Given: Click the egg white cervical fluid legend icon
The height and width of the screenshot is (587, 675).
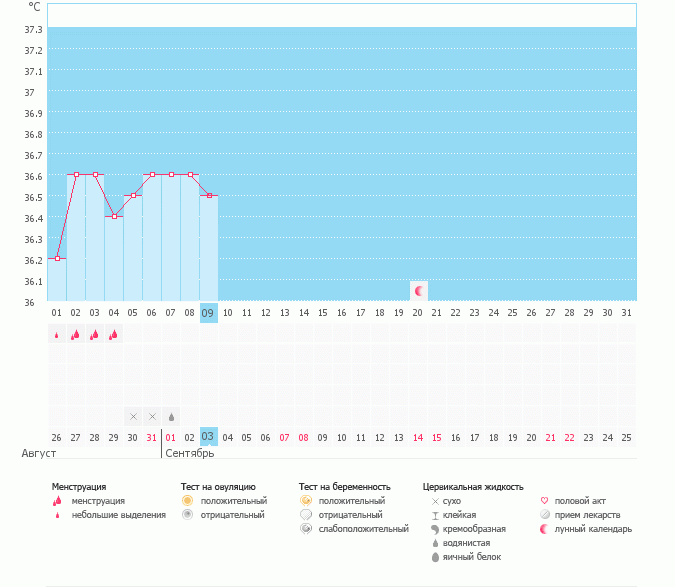Looking at the screenshot, I should 435,556.
